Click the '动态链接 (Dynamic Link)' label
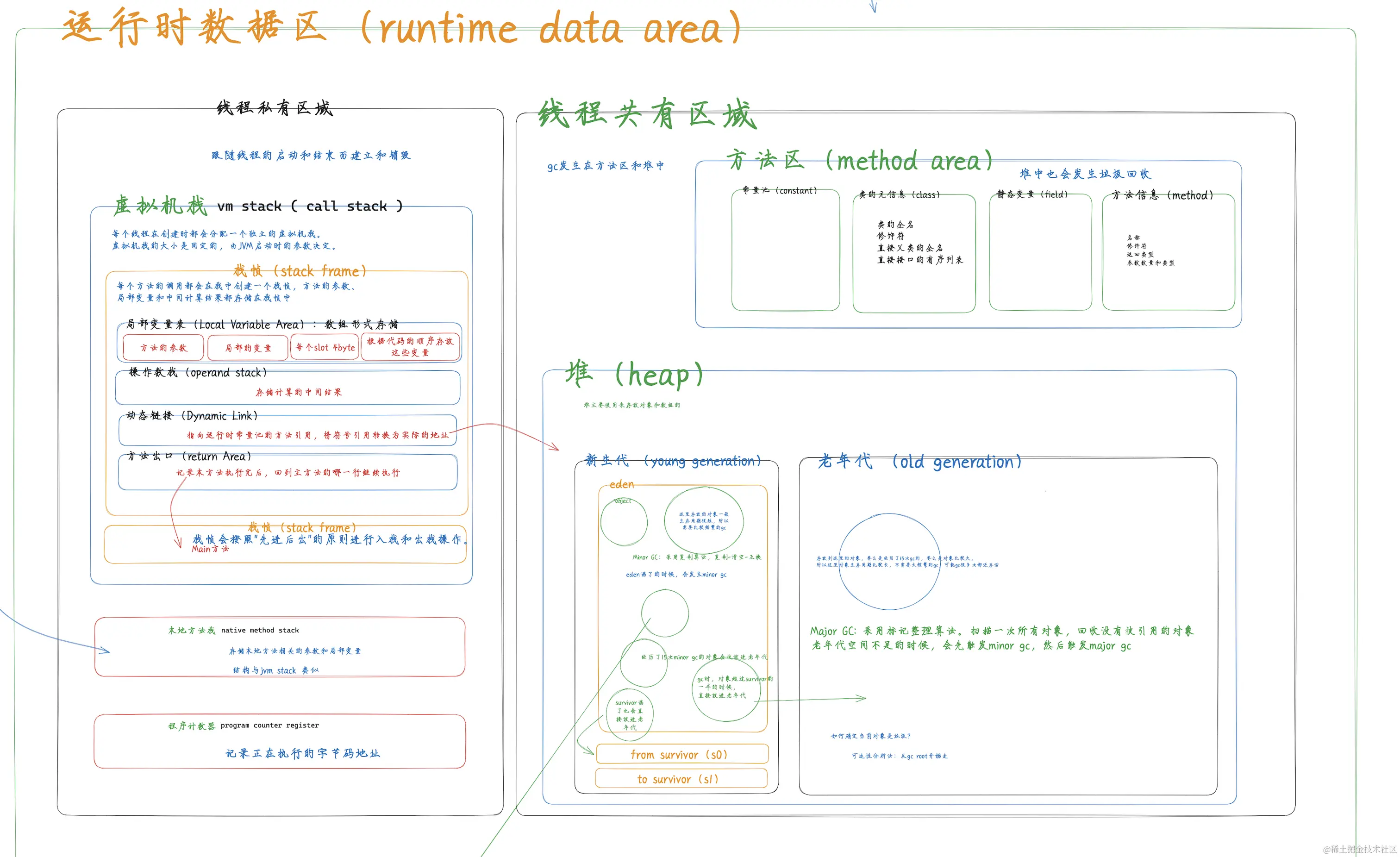This screenshot has width=1400, height=857. [192, 415]
